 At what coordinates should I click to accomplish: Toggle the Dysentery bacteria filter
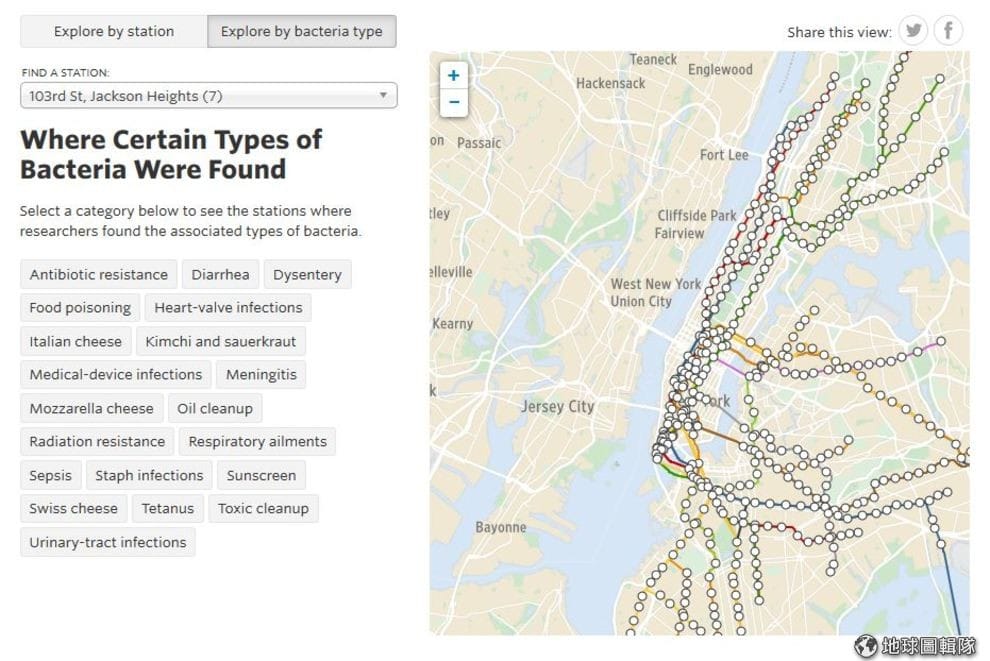click(x=307, y=275)
